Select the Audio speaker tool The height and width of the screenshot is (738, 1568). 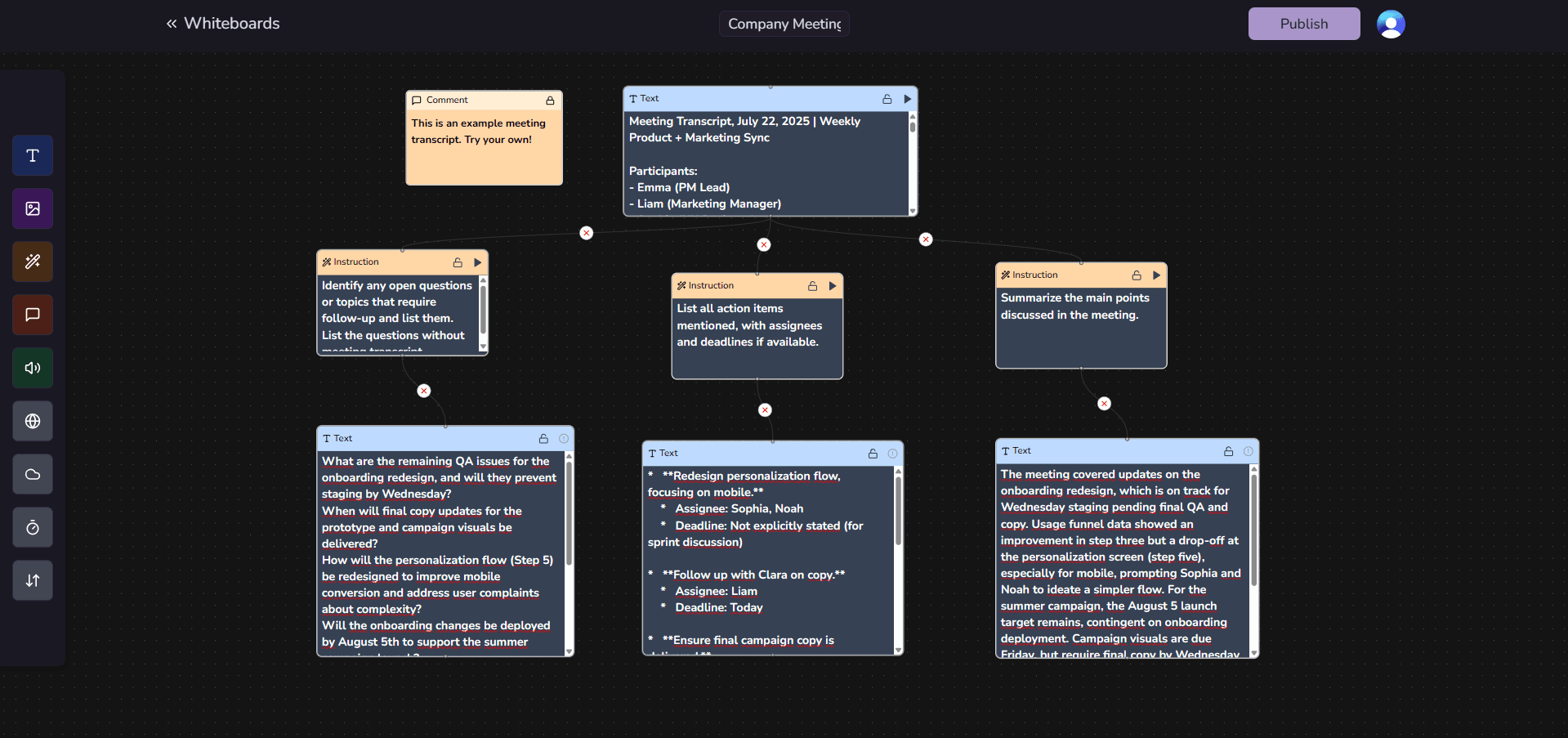coord(33,368)
